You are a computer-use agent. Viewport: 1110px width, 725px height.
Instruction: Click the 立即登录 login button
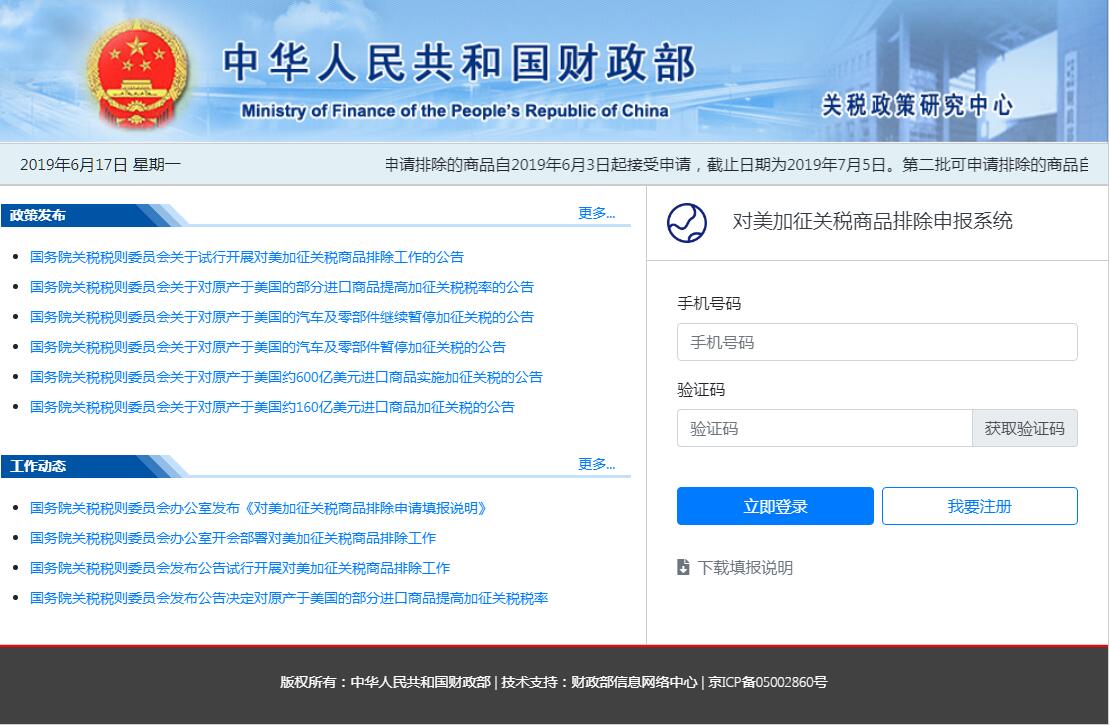775,506
